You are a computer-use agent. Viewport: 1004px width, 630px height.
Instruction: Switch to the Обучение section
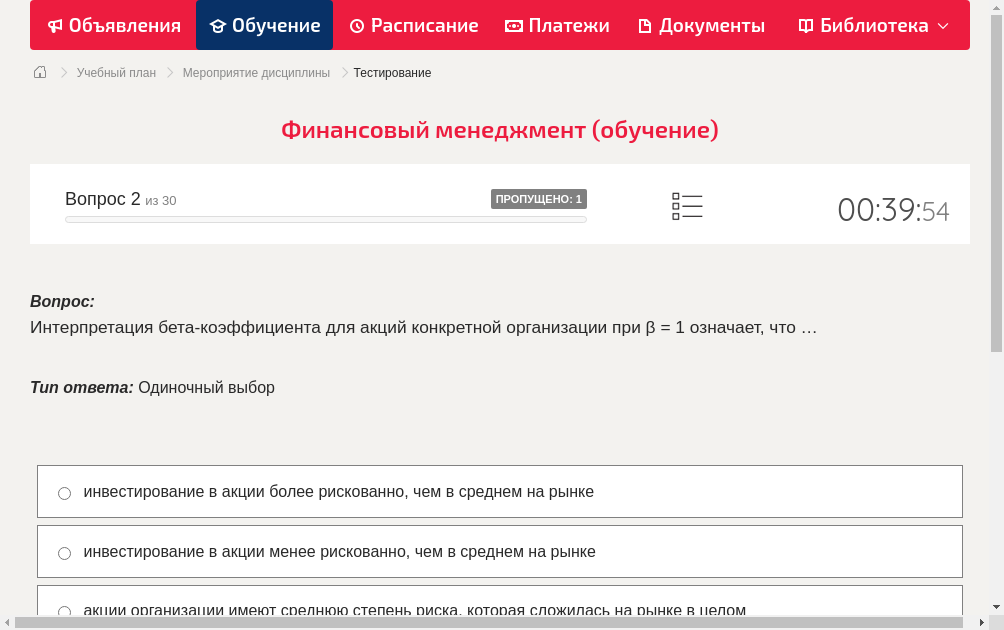click(x=264, y=25)
